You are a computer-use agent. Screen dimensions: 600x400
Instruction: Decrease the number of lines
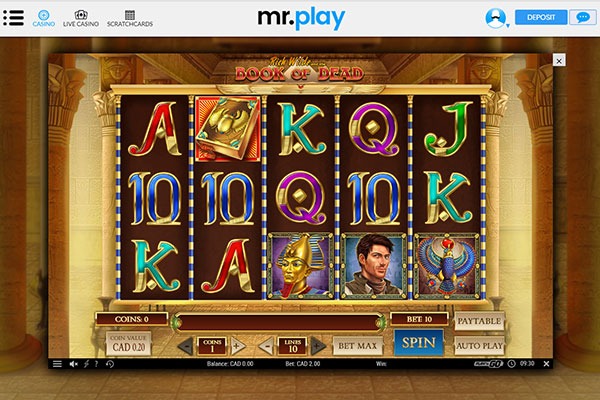click(267, 346)
